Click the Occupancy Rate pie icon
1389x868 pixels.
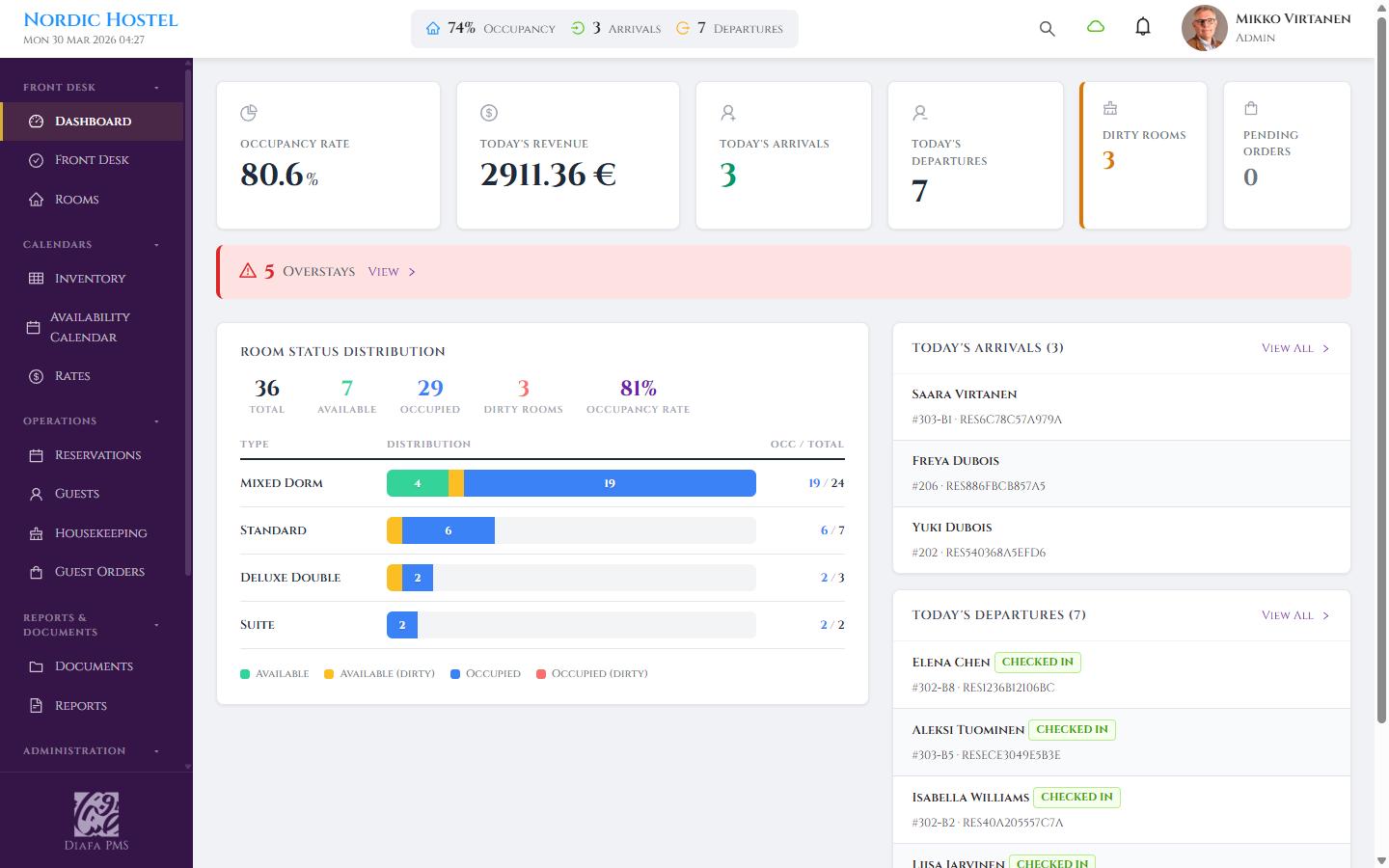249,113
